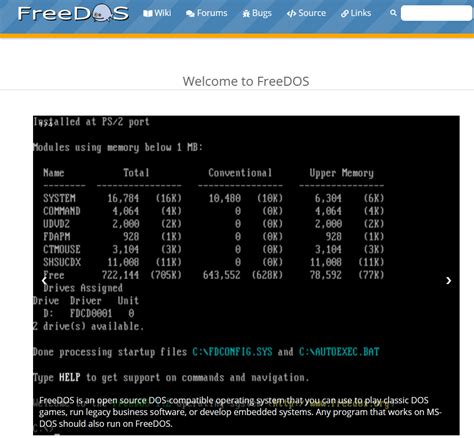Click the 'Name' column header

click(53, 173)
